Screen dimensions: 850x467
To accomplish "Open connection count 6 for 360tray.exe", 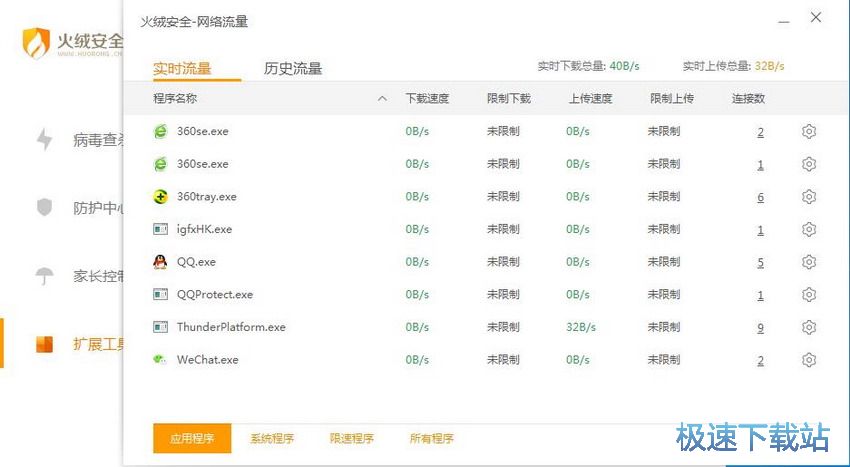I will [761, 197].
